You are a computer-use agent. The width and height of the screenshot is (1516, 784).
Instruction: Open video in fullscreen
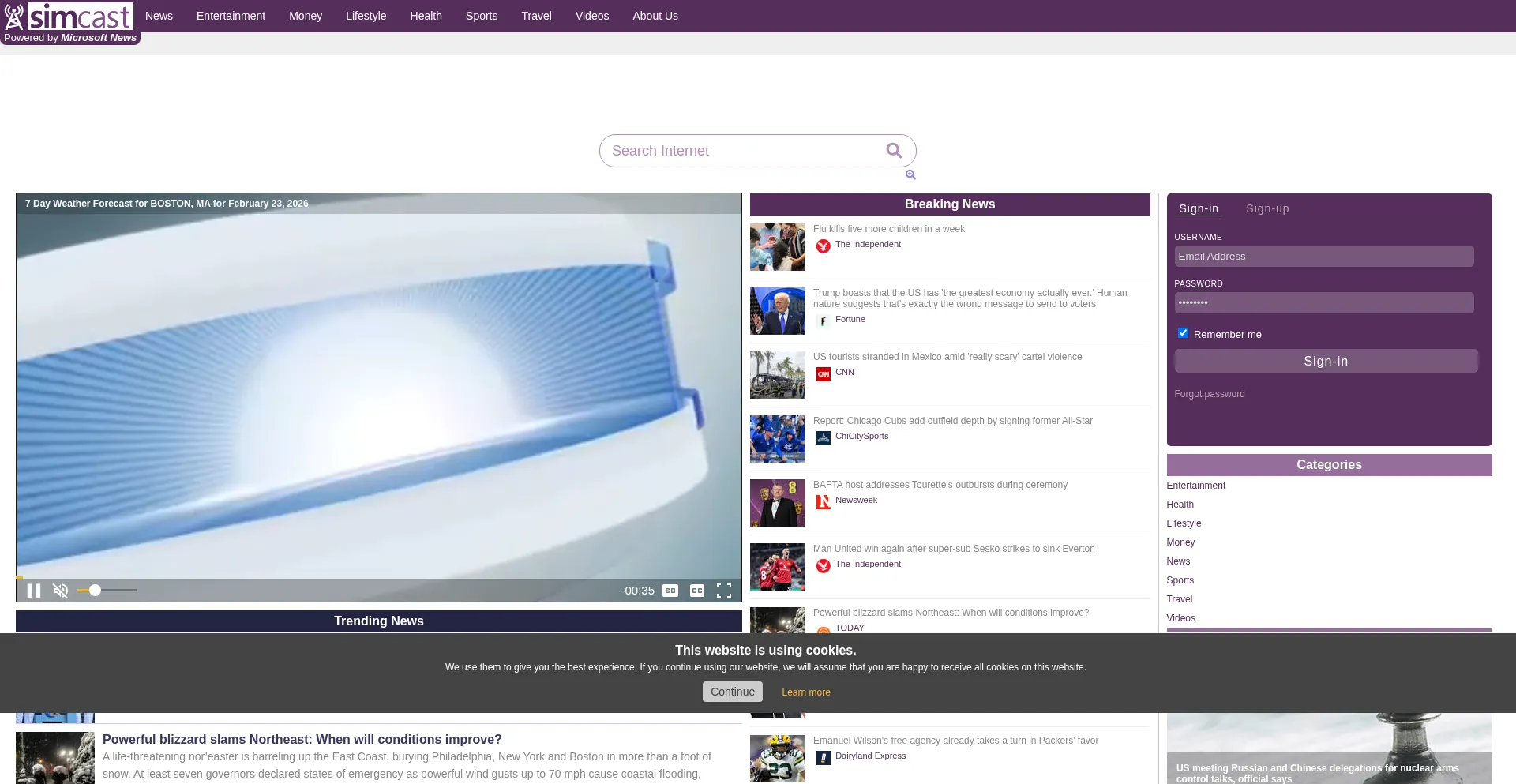coord(724,591)
